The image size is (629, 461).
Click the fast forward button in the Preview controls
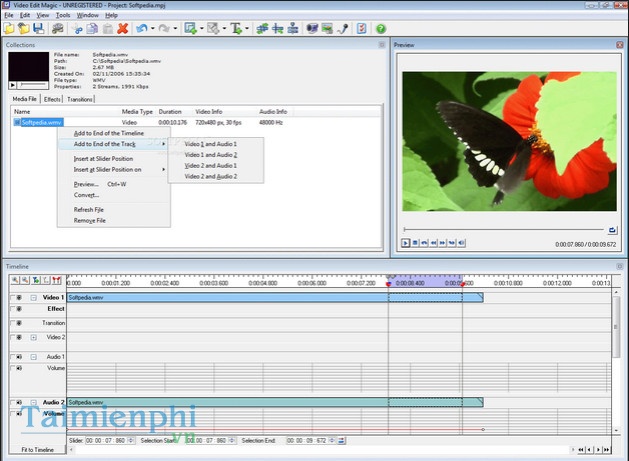442,243
